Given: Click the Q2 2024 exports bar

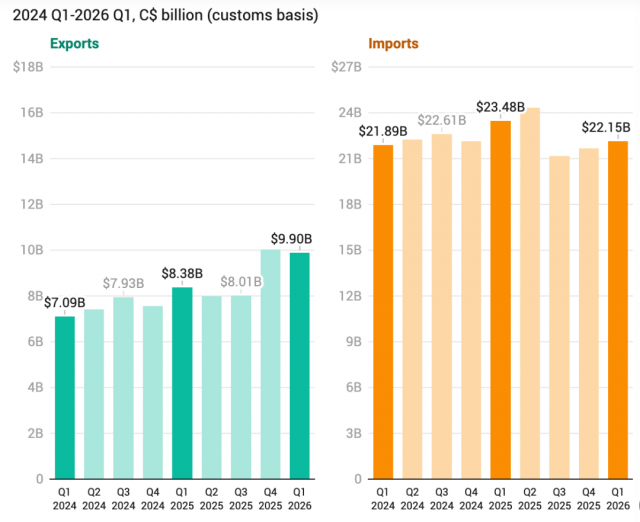Looking at the screenshot, I should click(94, 394).
